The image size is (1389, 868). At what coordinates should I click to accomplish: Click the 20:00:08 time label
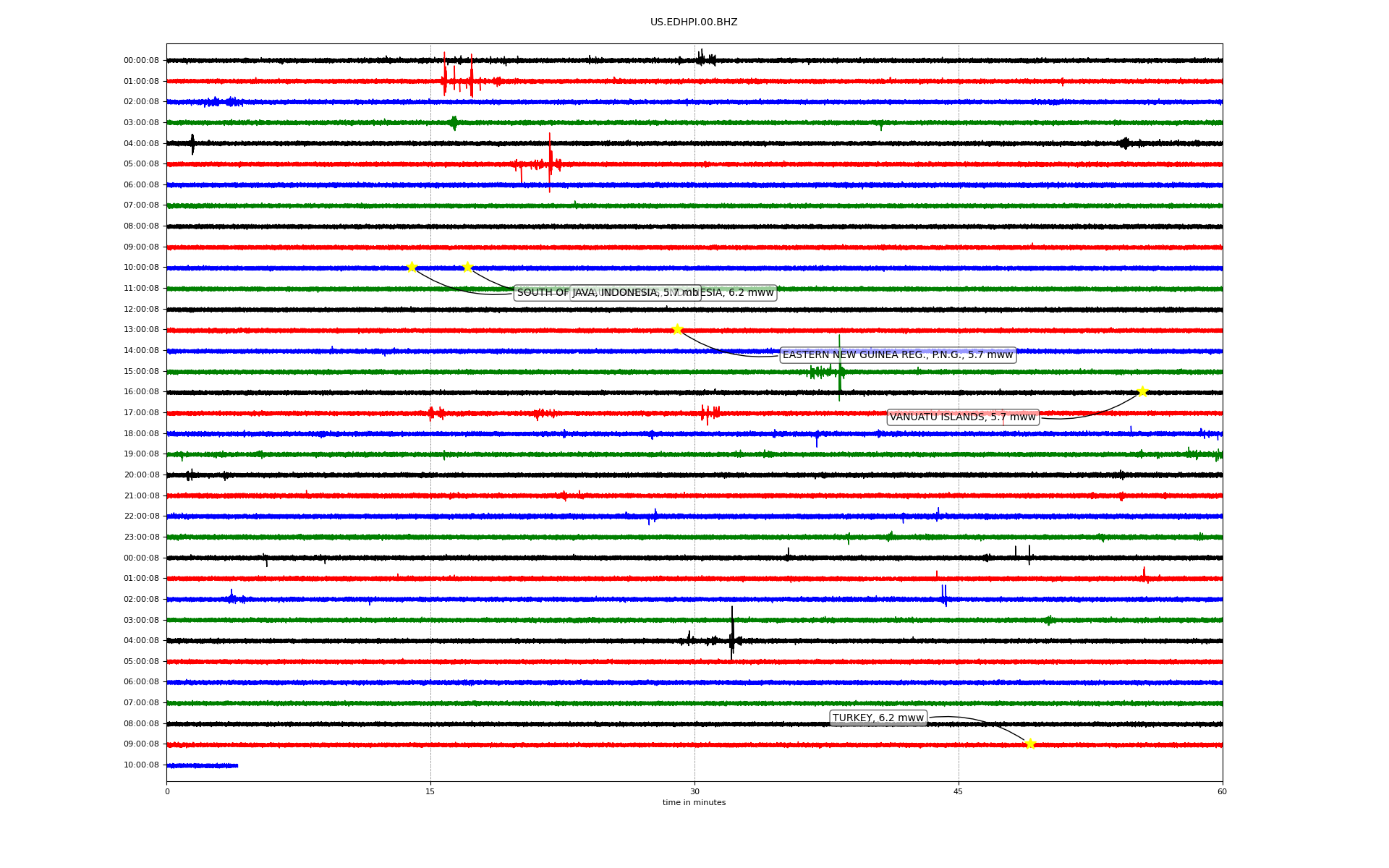(141, 475)
